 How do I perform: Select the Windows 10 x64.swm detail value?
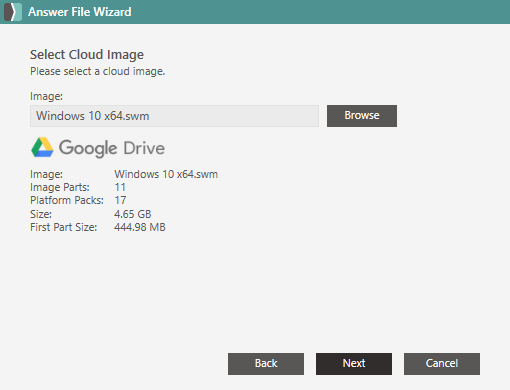point(166,174)
